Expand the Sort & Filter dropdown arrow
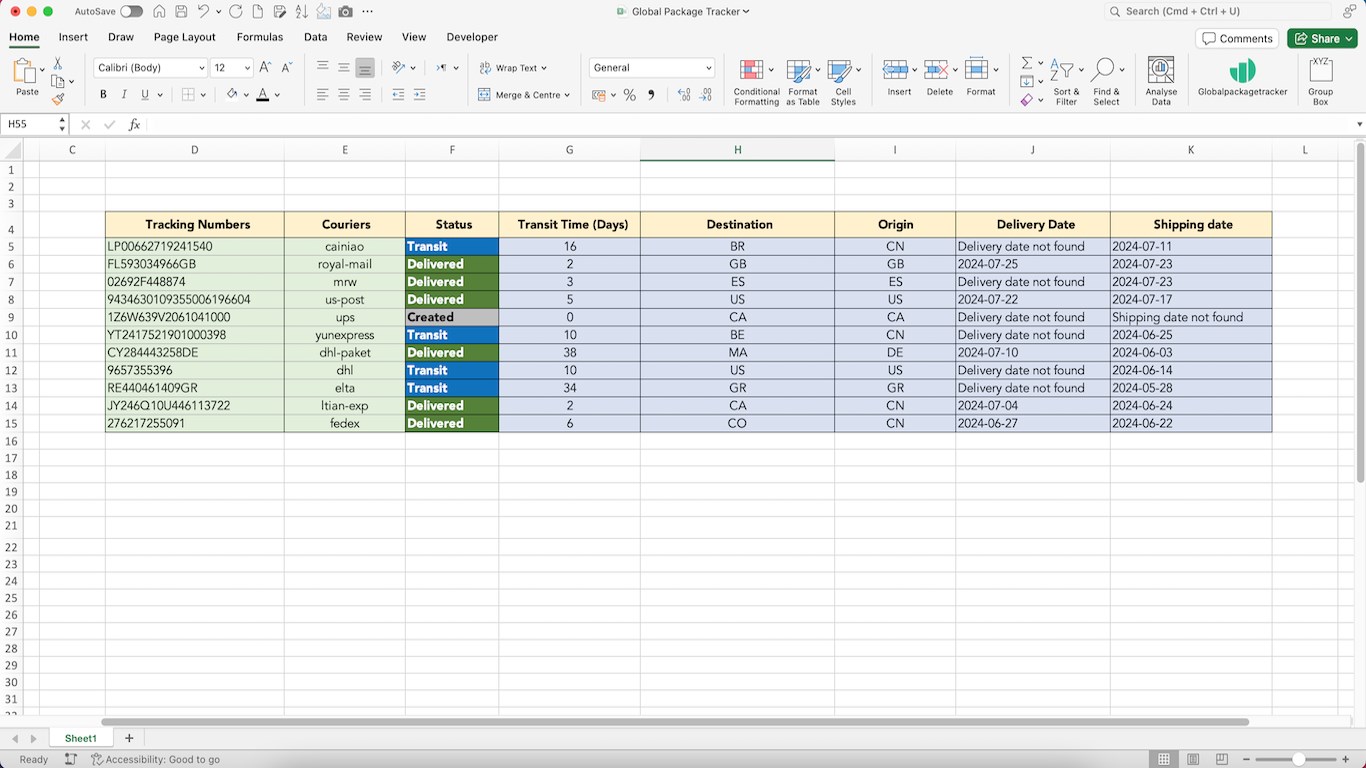Image resolution: width=1366 pixels, height=768 pixels. tap(1082, 69)
